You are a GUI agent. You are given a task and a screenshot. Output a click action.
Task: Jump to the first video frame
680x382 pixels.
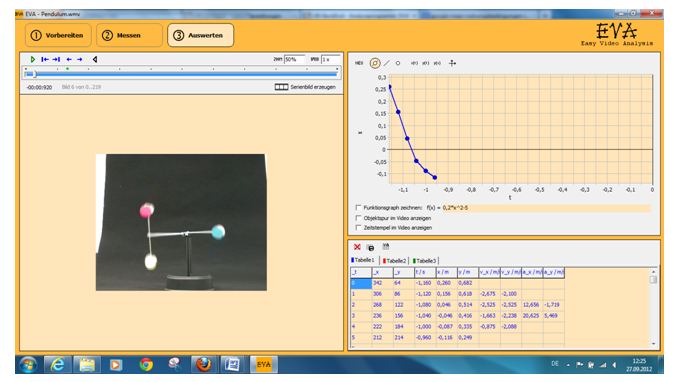45,59
